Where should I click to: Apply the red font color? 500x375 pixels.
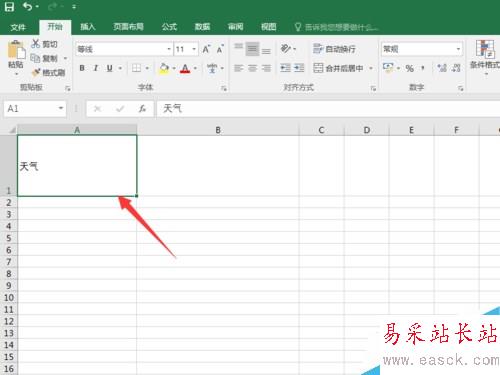tap(185, 68)
